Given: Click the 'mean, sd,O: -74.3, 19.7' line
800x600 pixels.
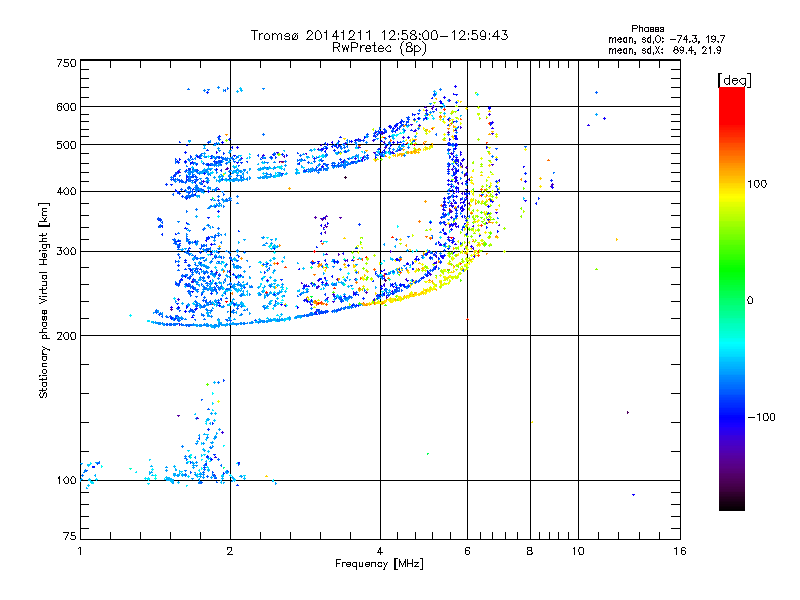Looking at the screenshot, I should [666, 39].
